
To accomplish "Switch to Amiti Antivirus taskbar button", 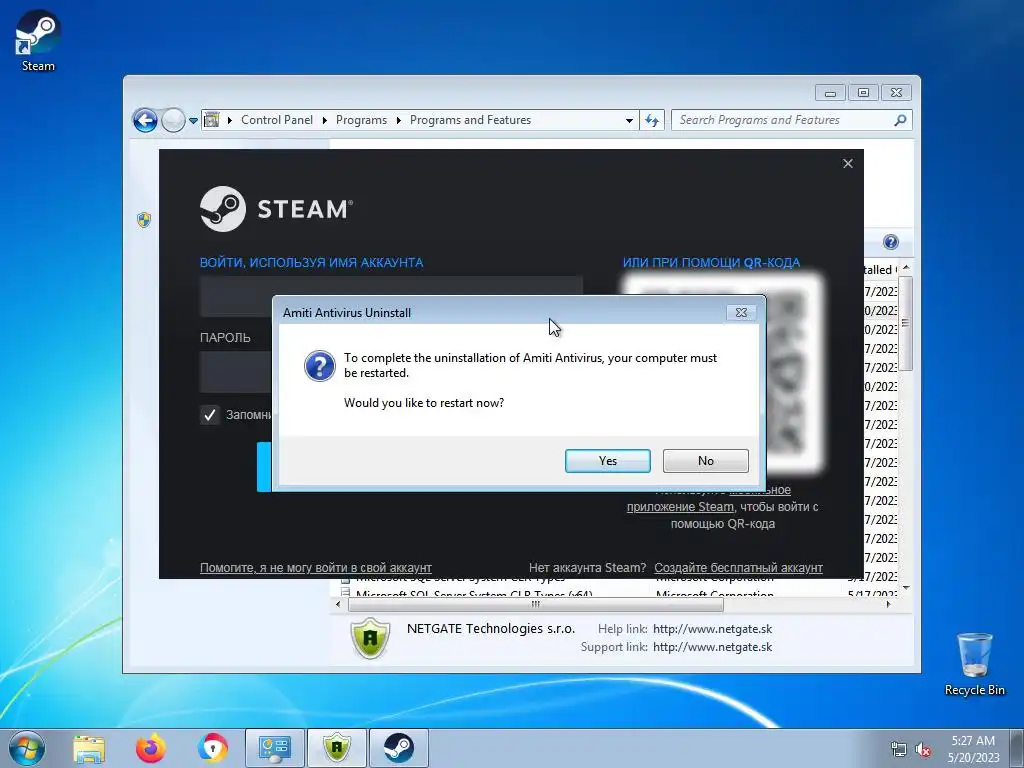I will pos(337,748).
